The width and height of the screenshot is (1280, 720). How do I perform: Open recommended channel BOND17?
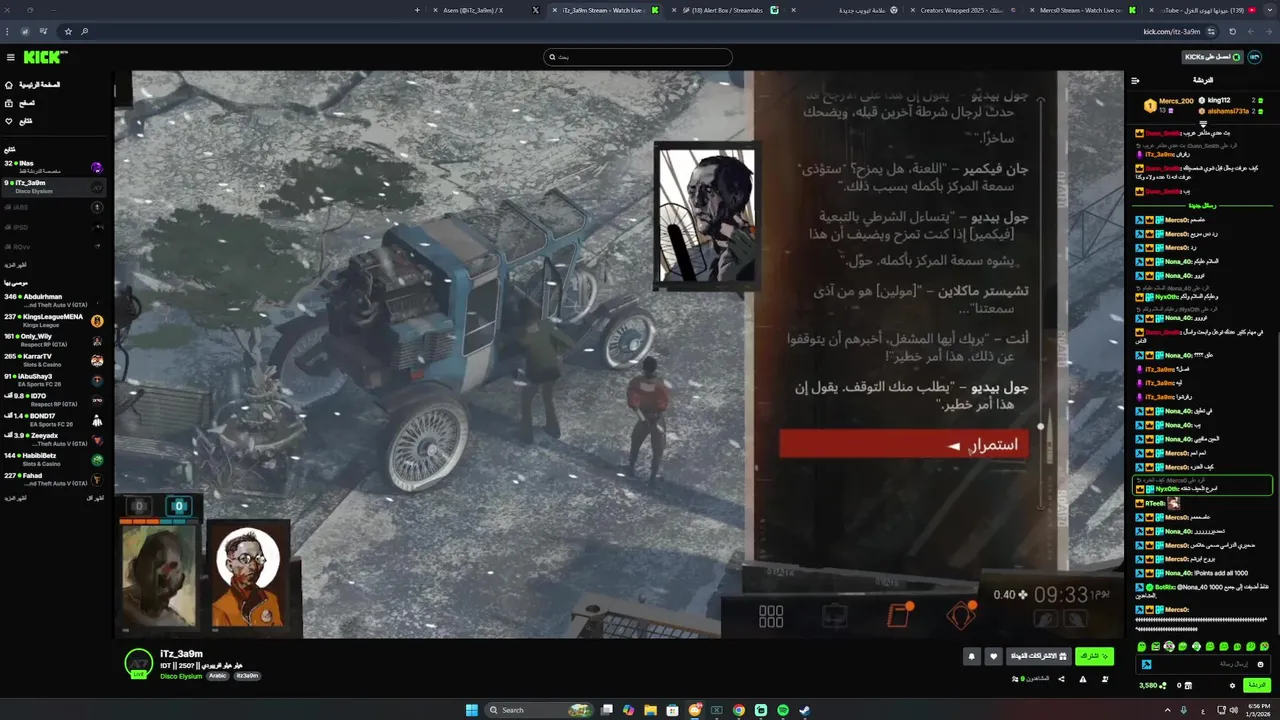(x=55, y=420)
